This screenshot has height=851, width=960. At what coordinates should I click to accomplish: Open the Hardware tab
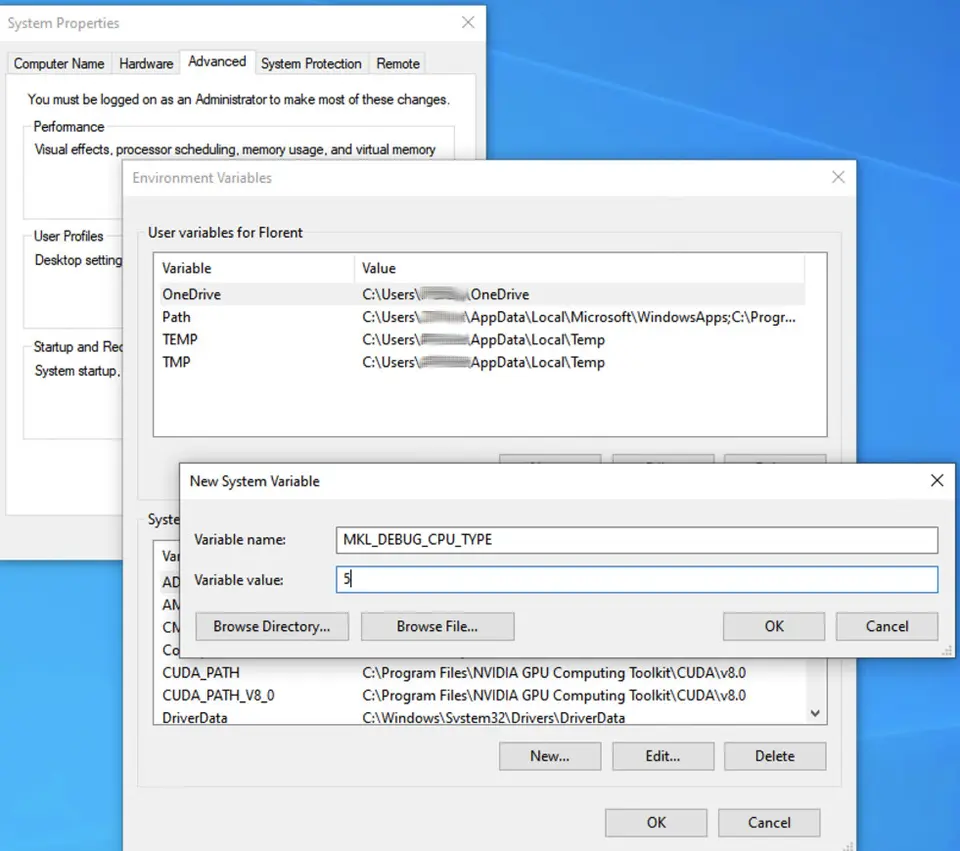[146, 63]
